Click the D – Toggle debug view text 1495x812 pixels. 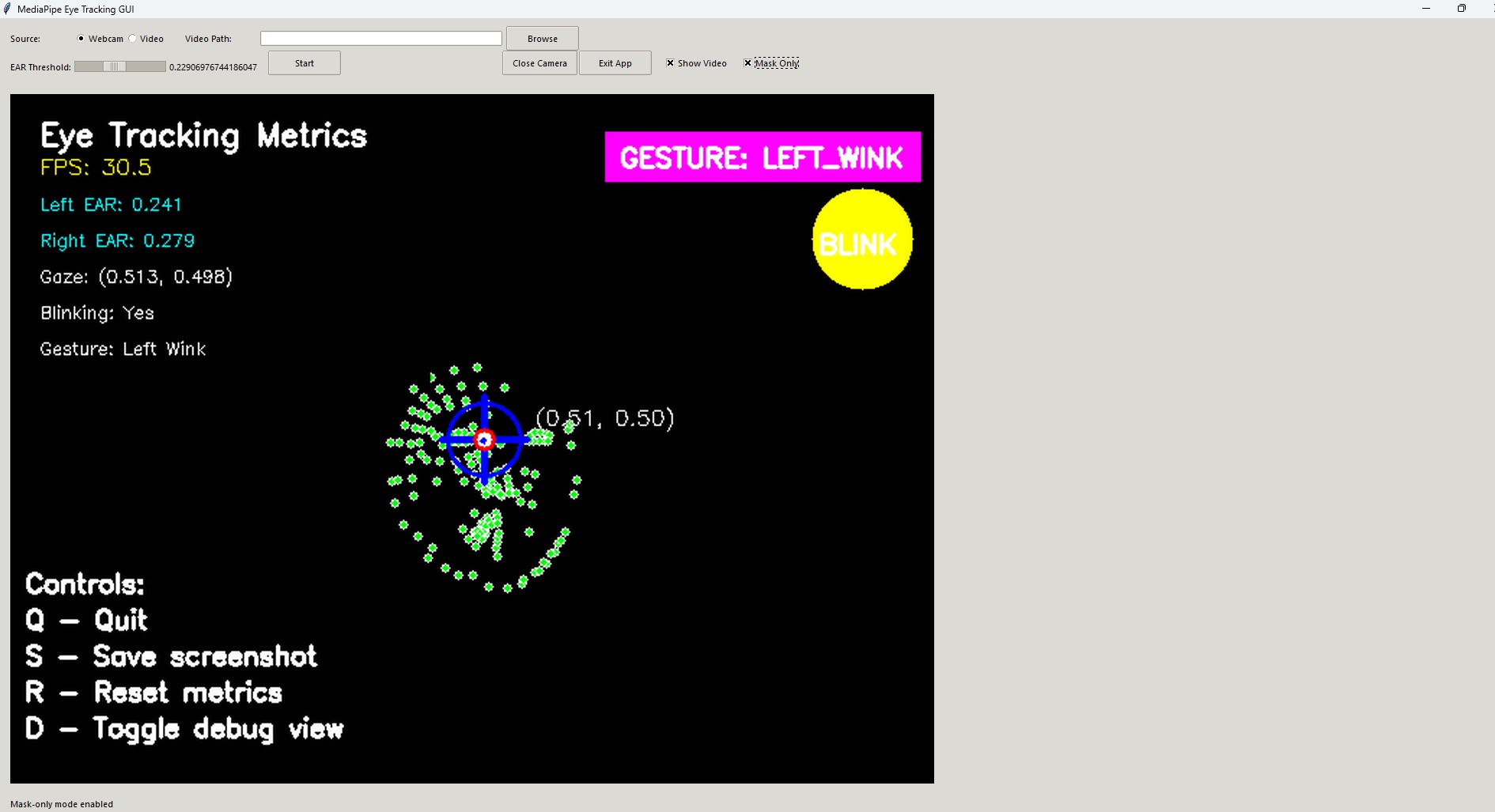click(x=184, y=729)
